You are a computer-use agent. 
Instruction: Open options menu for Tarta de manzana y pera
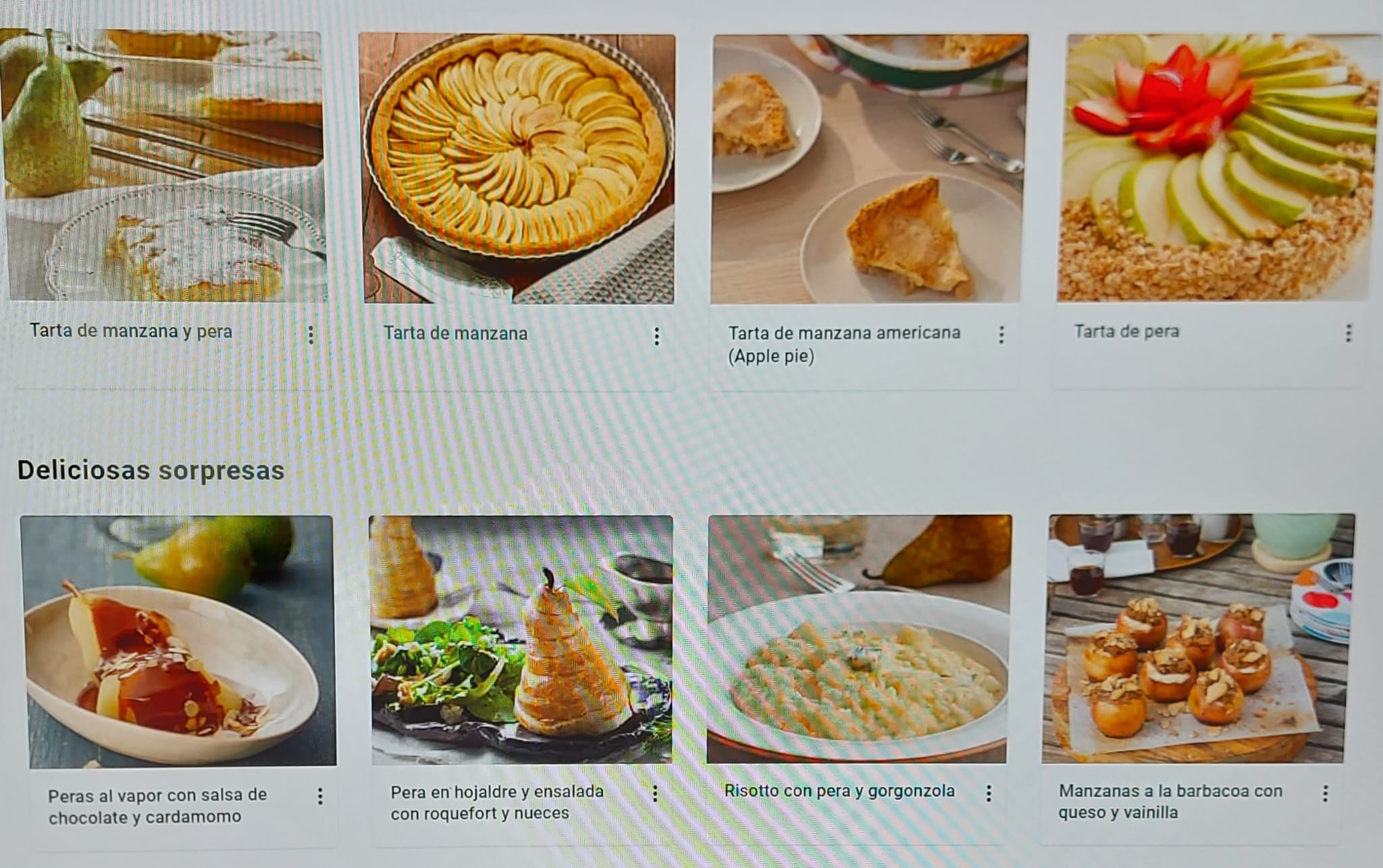pos(311,335)
